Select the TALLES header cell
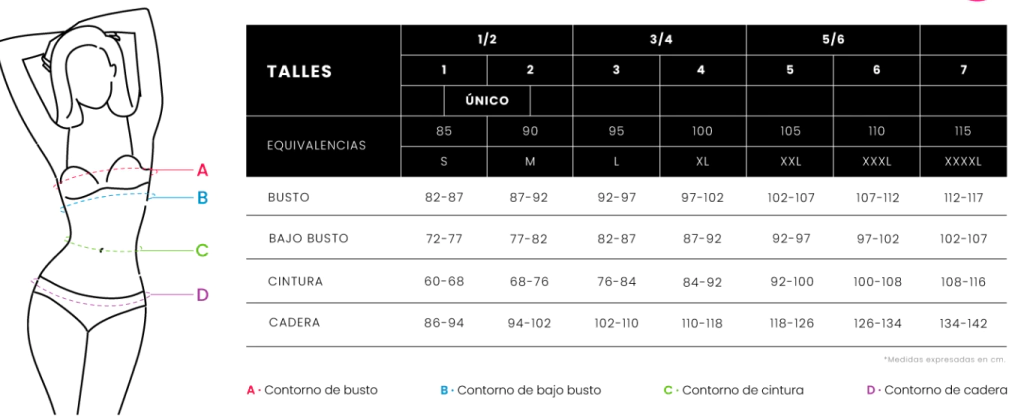1024x419 pixels. [x=300, y=71]
